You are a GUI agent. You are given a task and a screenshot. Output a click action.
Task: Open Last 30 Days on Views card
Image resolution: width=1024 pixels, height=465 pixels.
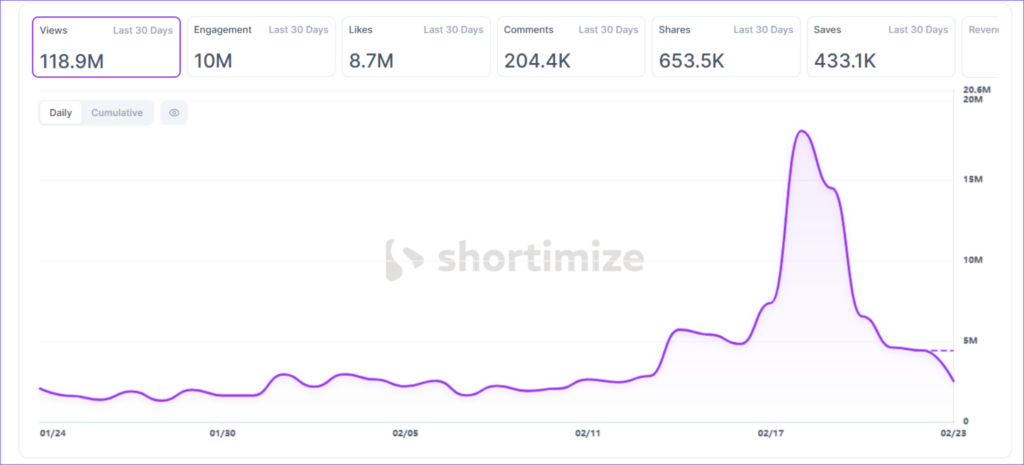[143, 30]
